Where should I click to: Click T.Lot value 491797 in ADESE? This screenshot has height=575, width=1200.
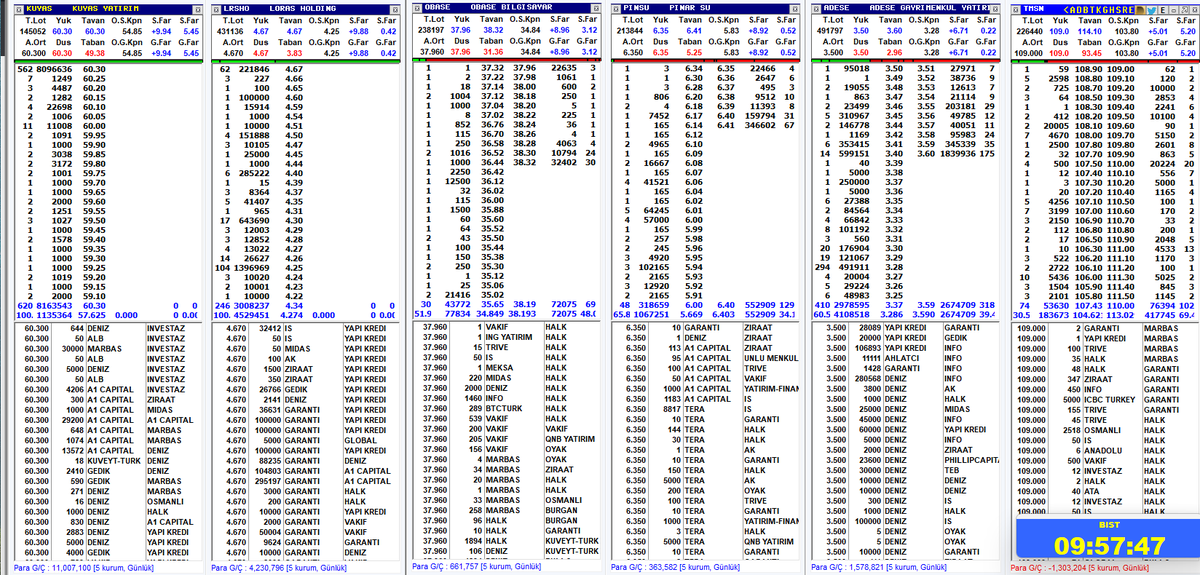tap(831, 31)
